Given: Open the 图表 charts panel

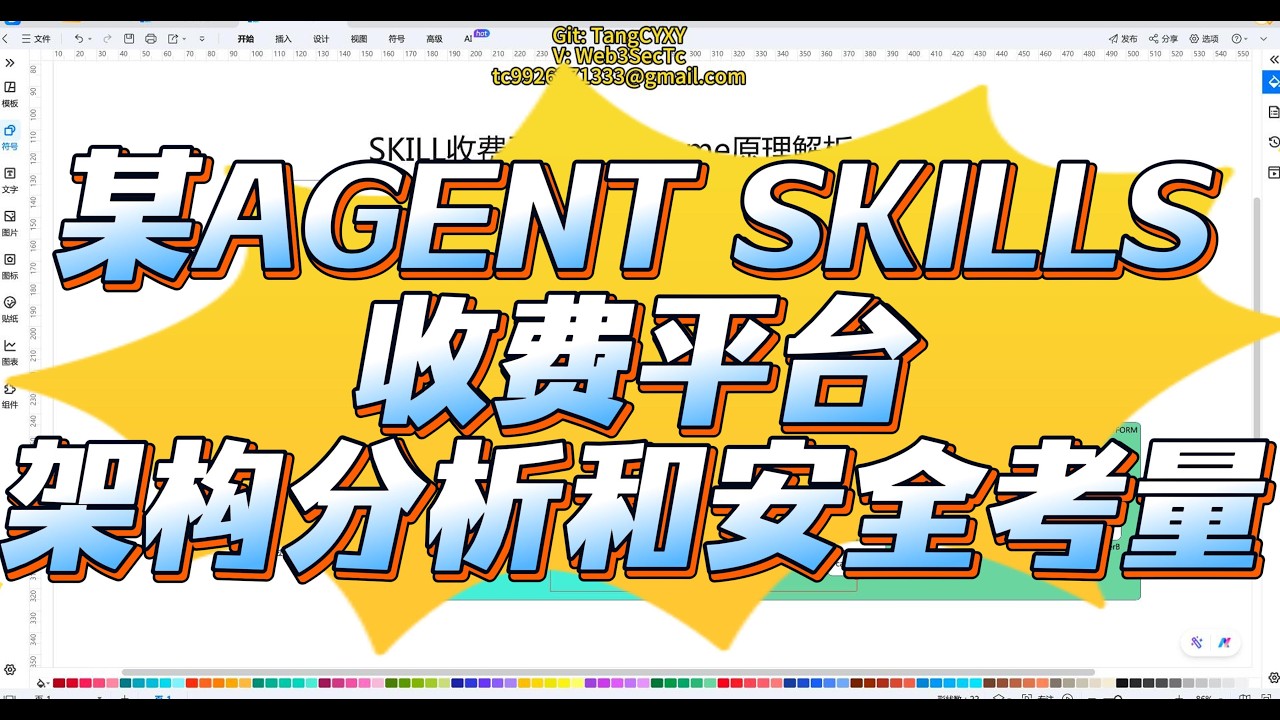Looking at the screenshot, I should point(10,351).
